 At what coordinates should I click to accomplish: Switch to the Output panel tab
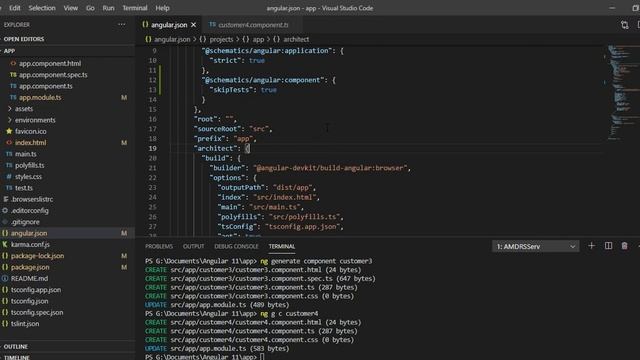coord(193,247)
